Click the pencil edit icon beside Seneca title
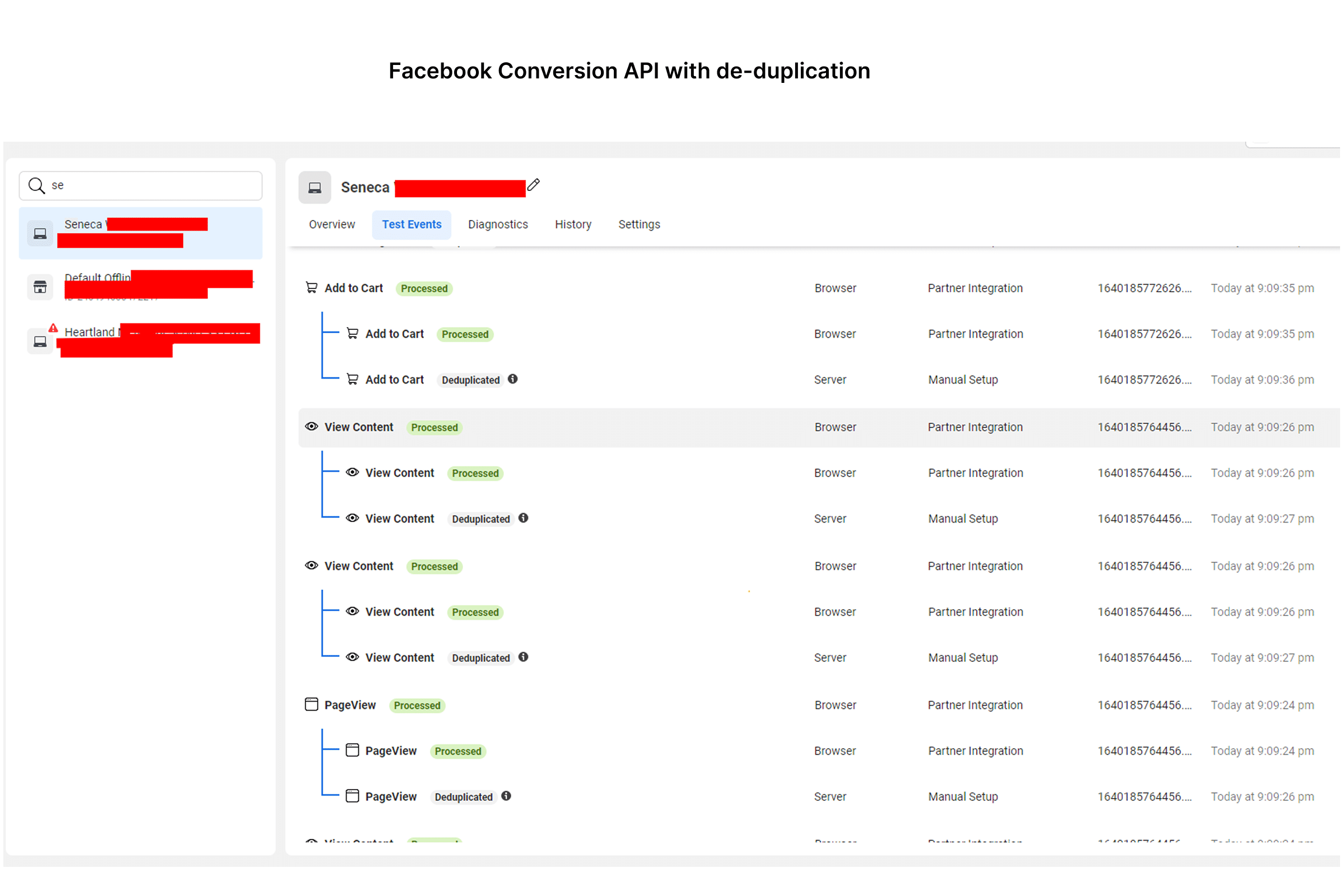The width and height of the screenshot is (1344, 896). tap(534, 185)
